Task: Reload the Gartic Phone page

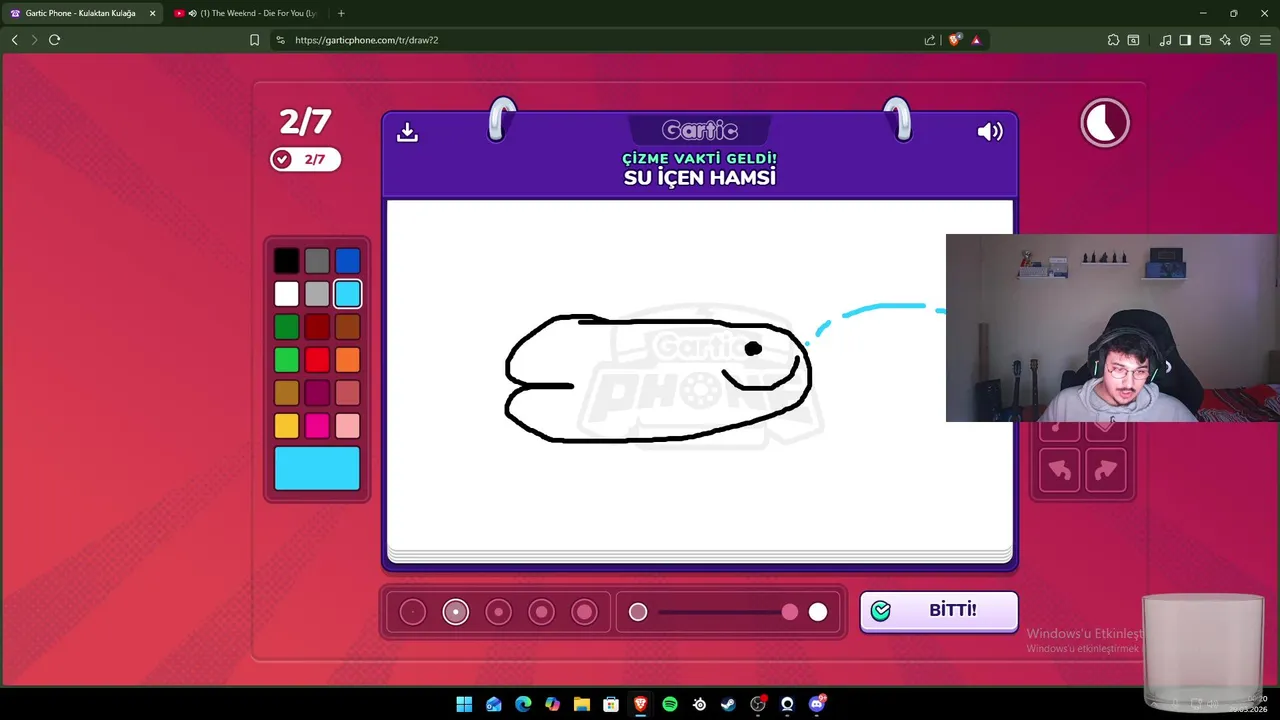Action: [54, 40]
